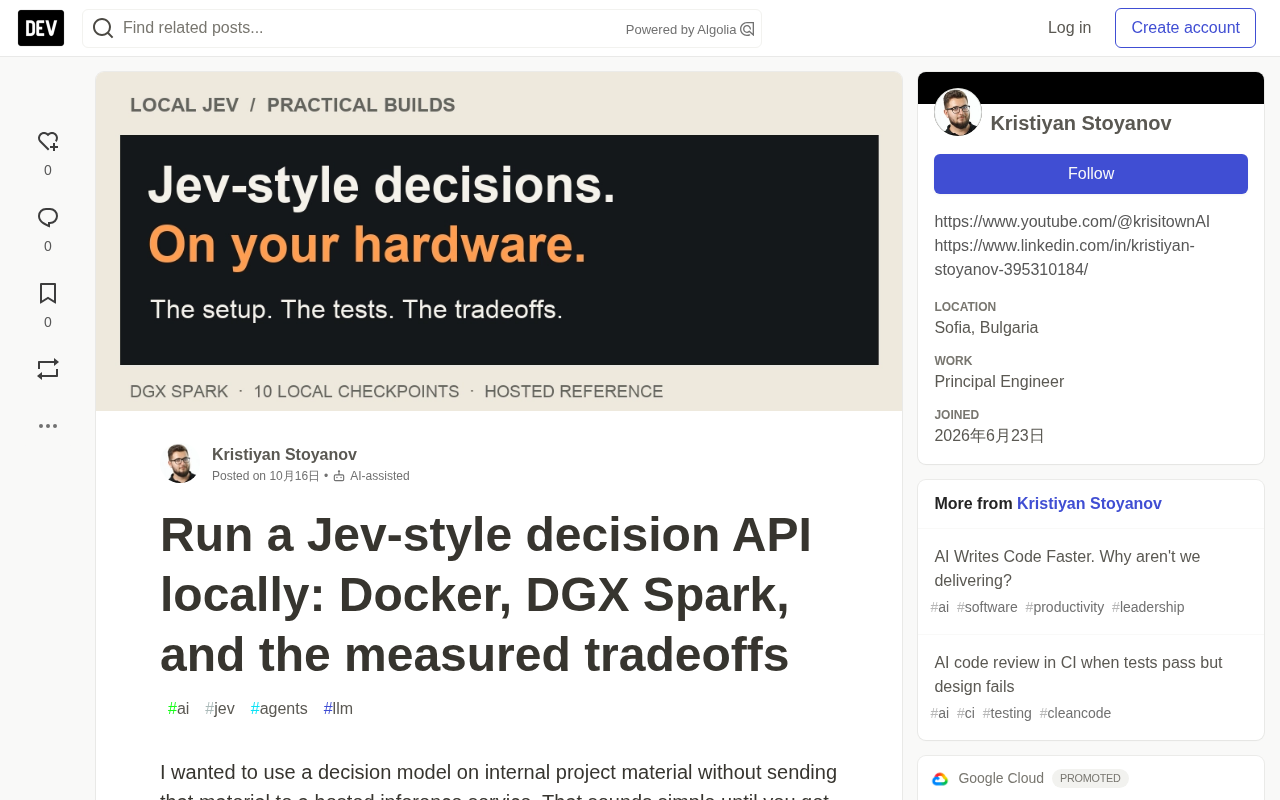1280x800 pixels.
Task: Open Kristiyan Stoyanov profile name in sidebar card
Action: 1081,123
